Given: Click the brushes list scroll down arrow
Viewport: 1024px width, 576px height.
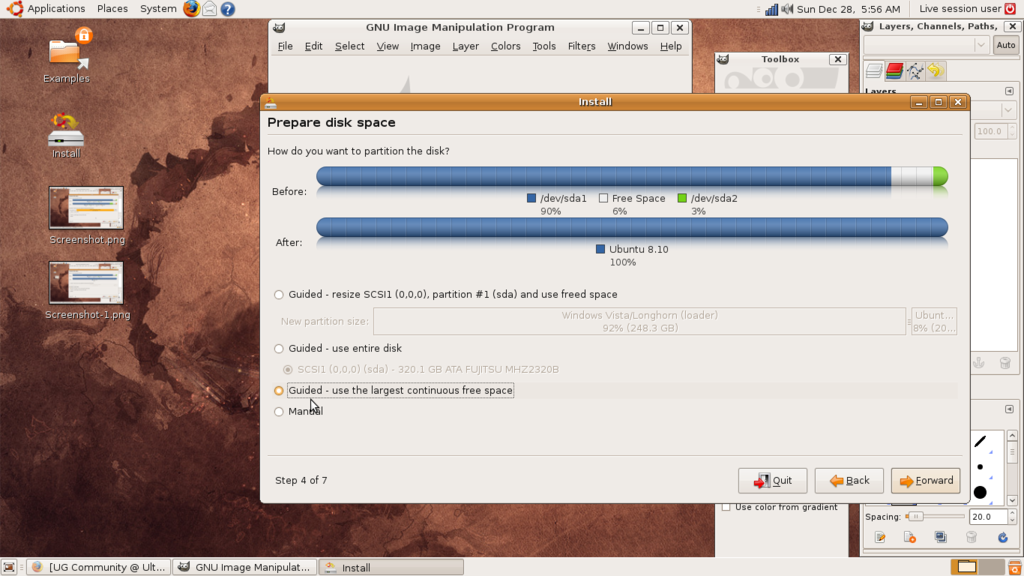Looking at the screenshot, I should (x=1012, y=500).
